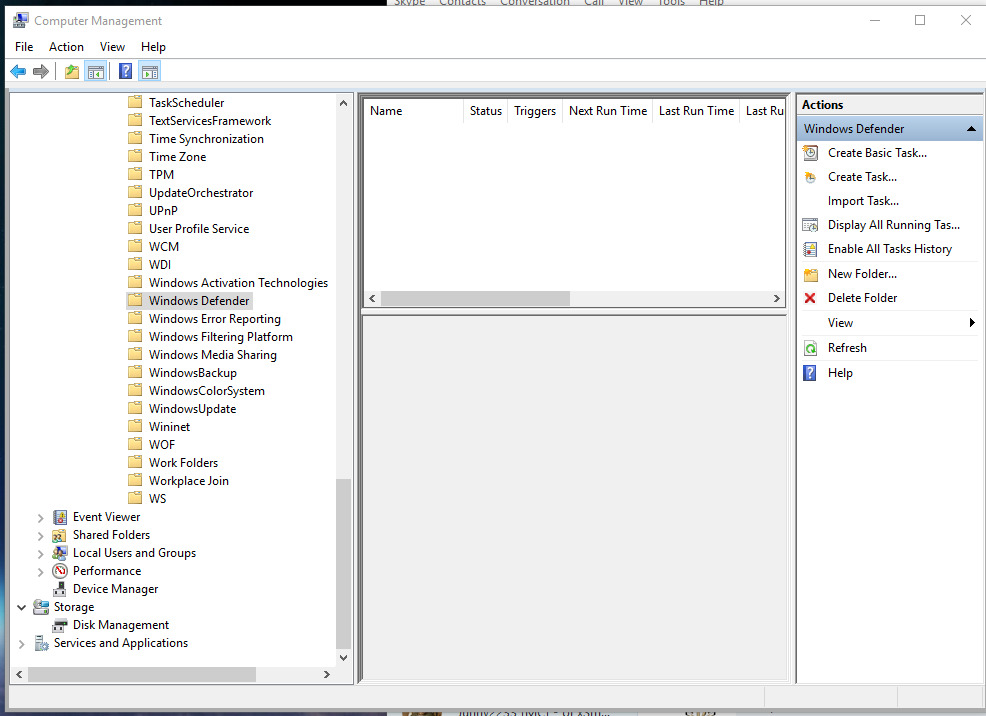Expand the Performance node
This screenshot has width=986, height=716.
(x=40, y=572)
